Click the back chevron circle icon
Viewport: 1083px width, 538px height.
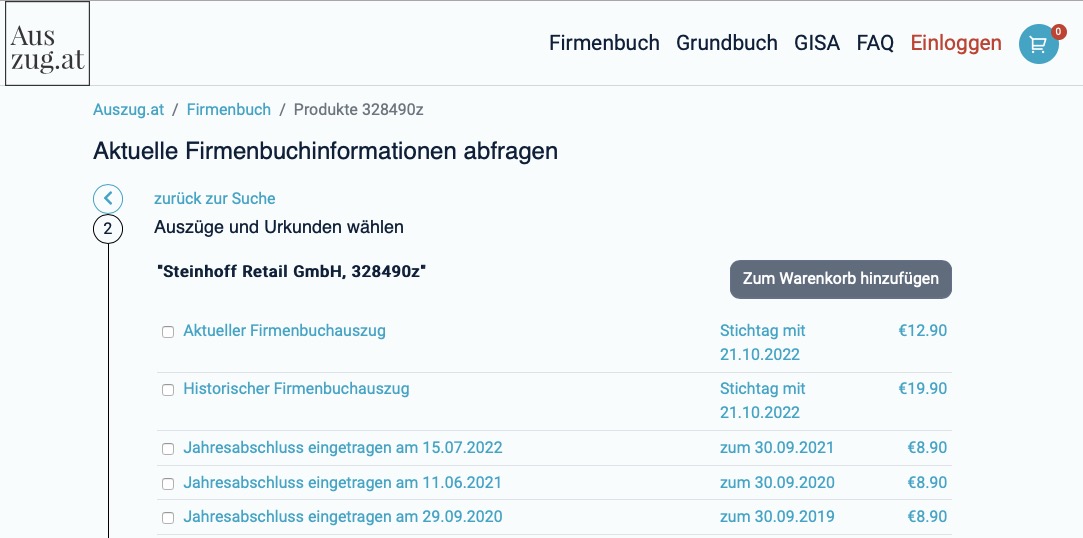(108, 199)
